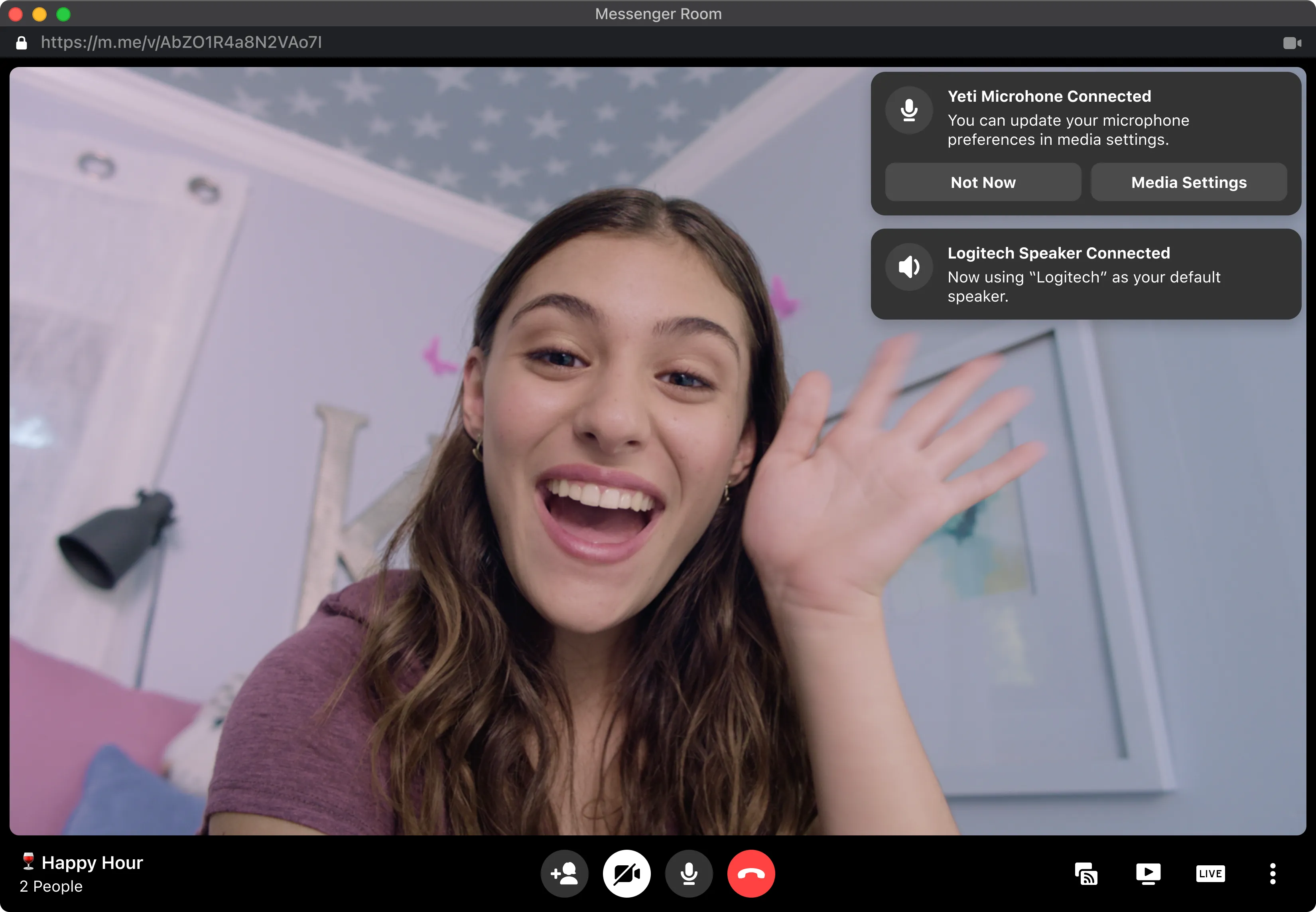
Task: Open Media Settings from notification
Action: coord(1189,182)
